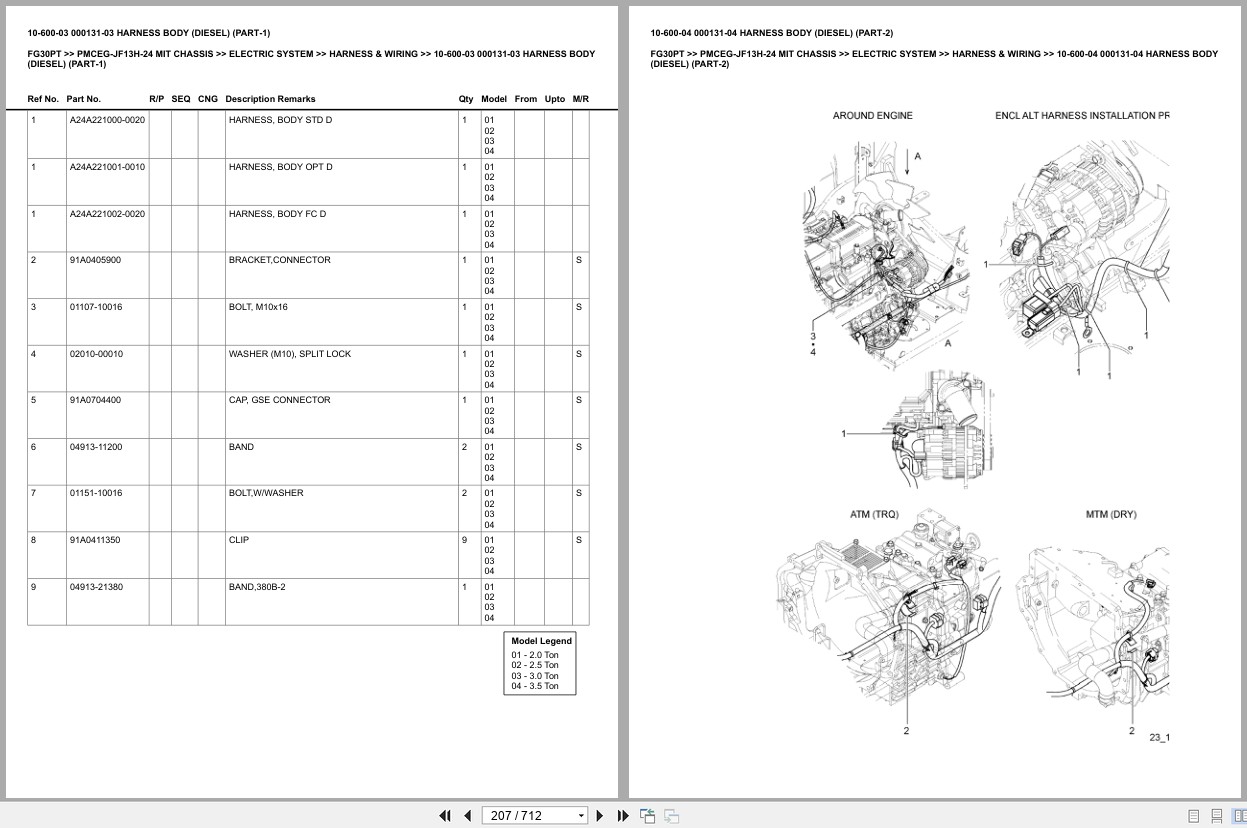The width and height of the screenshot is (1247, 828).
Task: Select part number A24A221001-0010
Action: click(107, 167)
